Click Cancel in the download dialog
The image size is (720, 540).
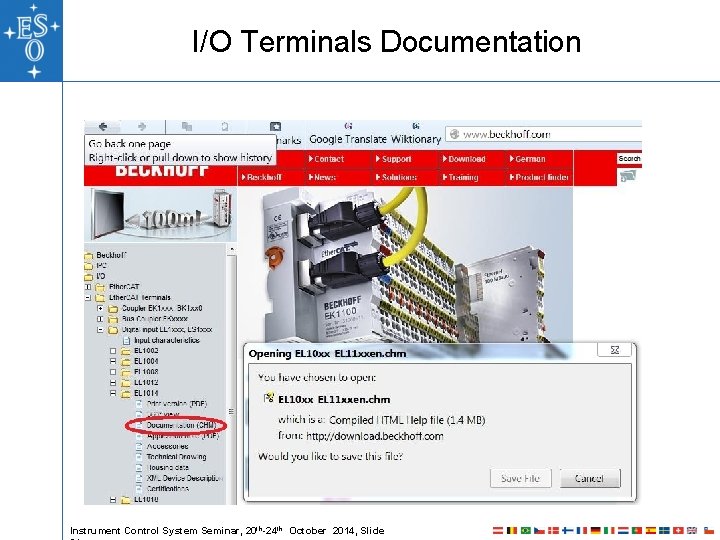point(590,478)
